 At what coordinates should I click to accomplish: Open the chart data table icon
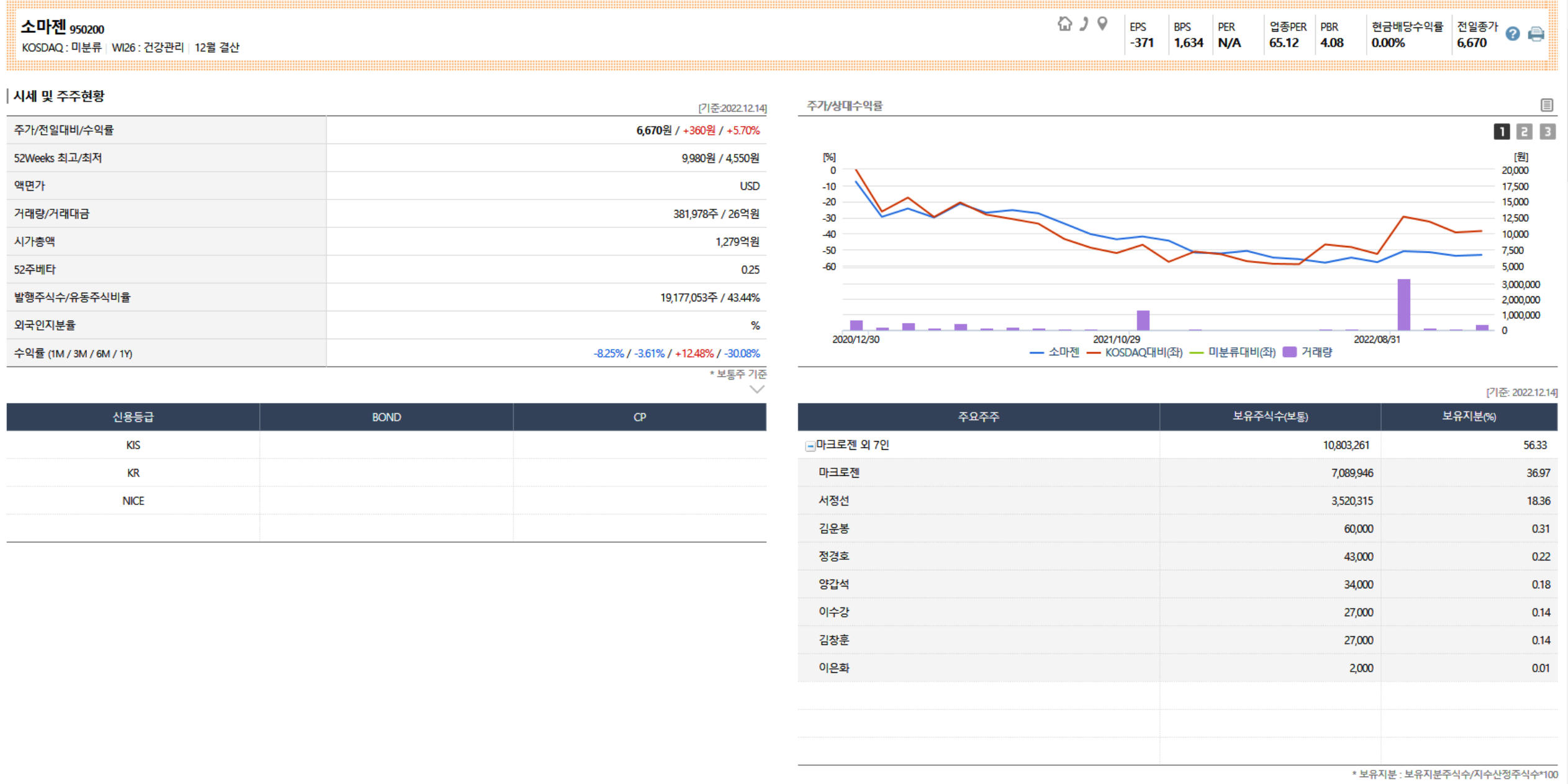coord(1547,105)
